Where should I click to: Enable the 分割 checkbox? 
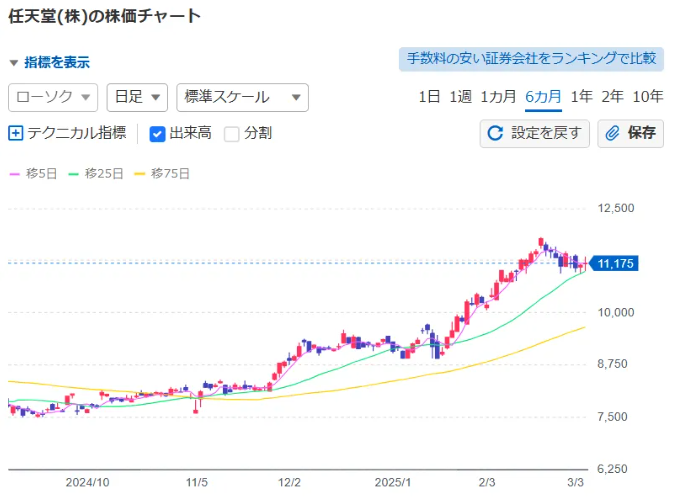click(232, 134)
